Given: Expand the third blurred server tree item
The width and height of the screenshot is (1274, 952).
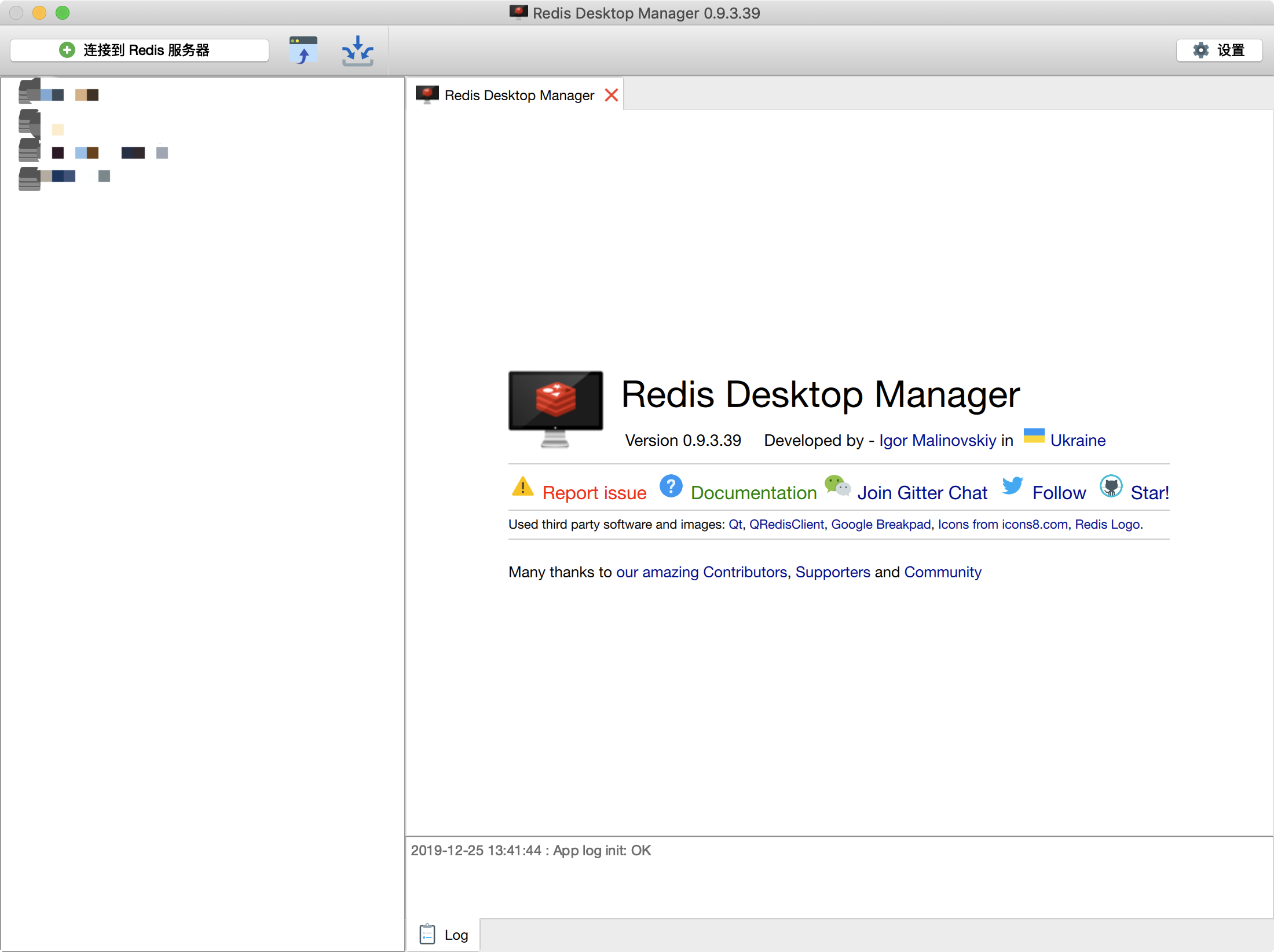Looking at the screenshot, I should click(30, 153).
